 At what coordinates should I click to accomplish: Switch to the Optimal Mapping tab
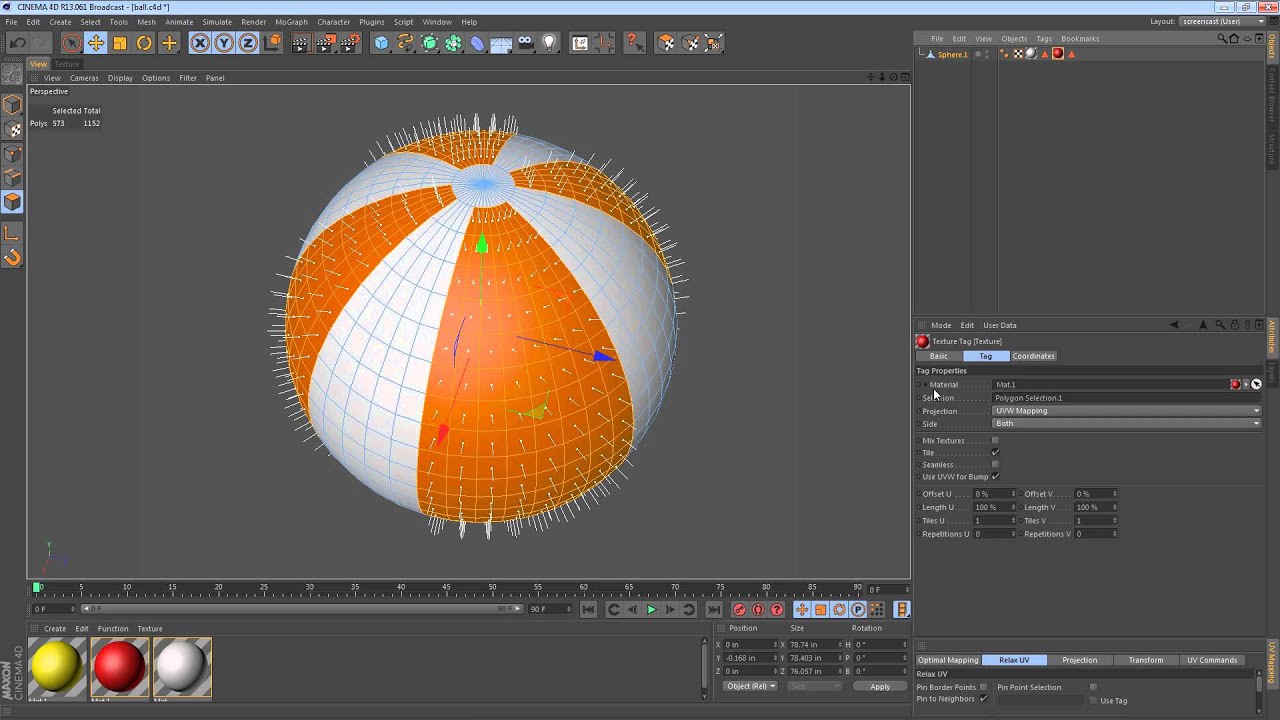click(x=948, y=660)
